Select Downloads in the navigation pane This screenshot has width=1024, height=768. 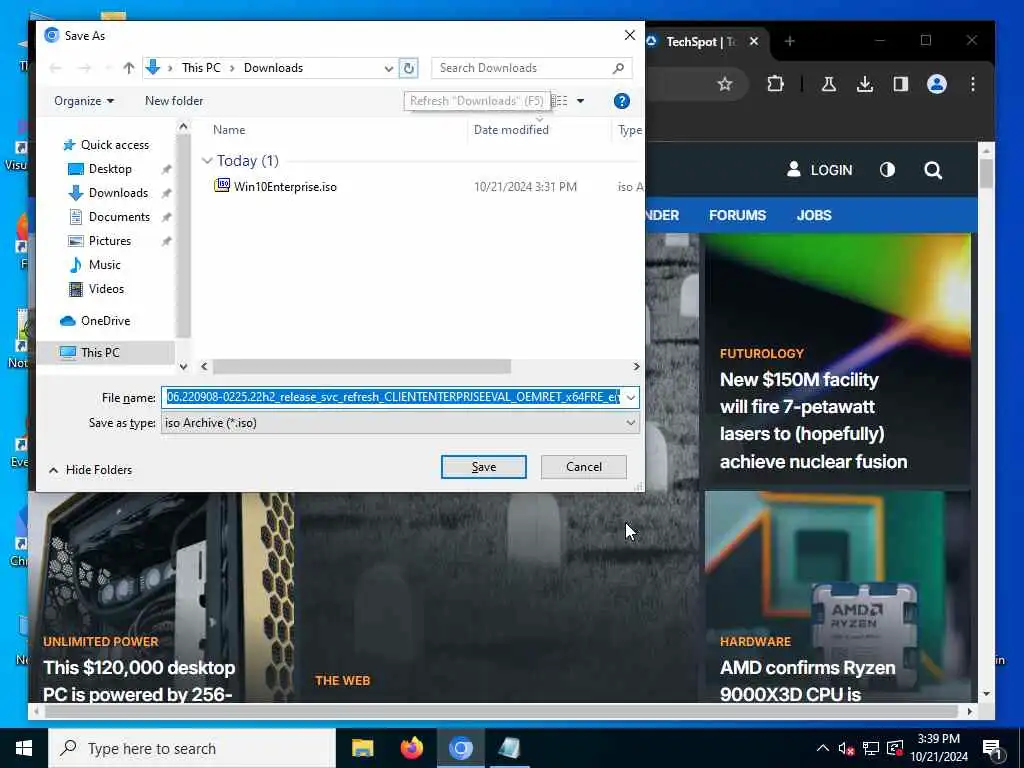point(118,193)
